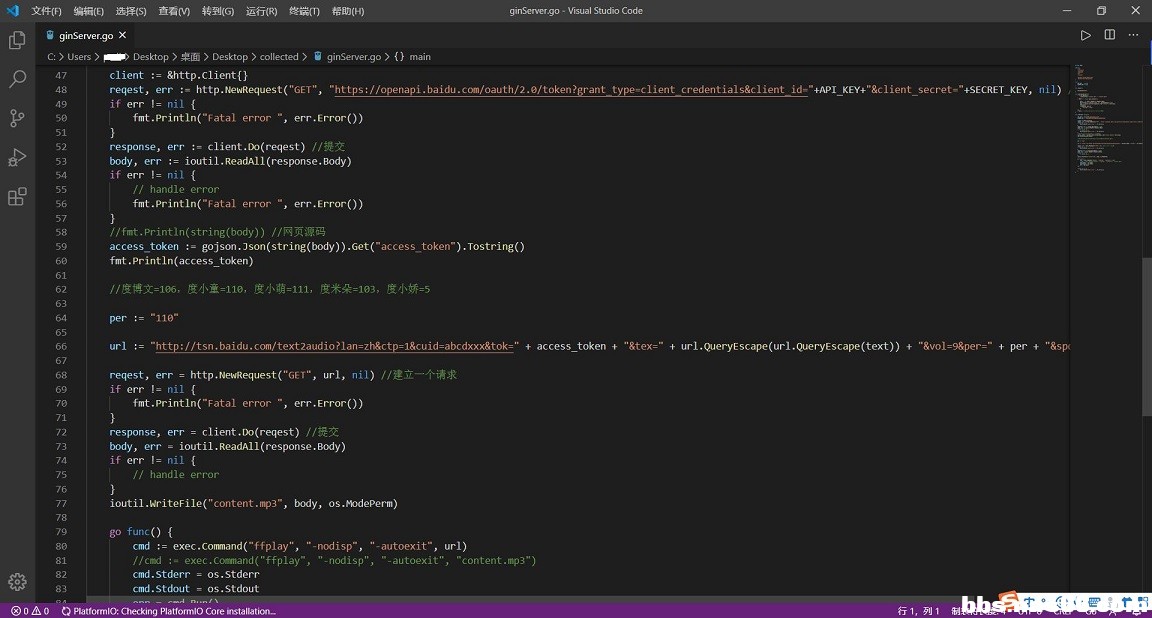Open the Run and Debug view
1152x618 pixels.
pyautogui.click(x=17, y=157)
